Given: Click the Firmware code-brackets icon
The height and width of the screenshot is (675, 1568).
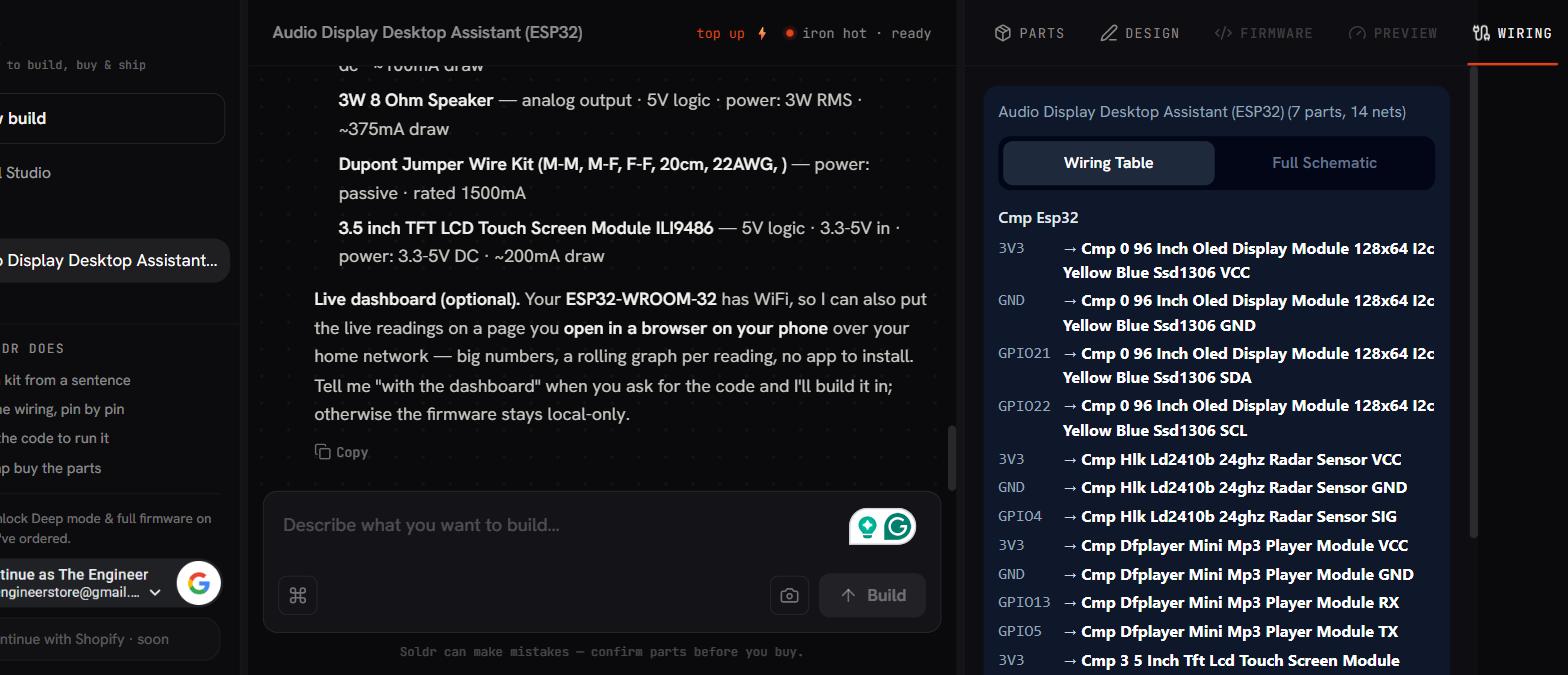Looking at the screenshot, I should [x=1223, y=33].
